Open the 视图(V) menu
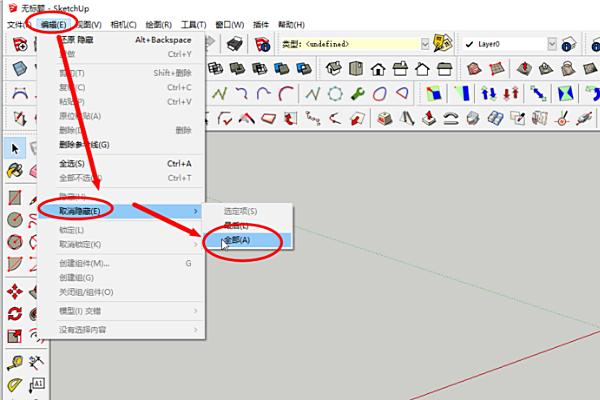 pos(89,25)
